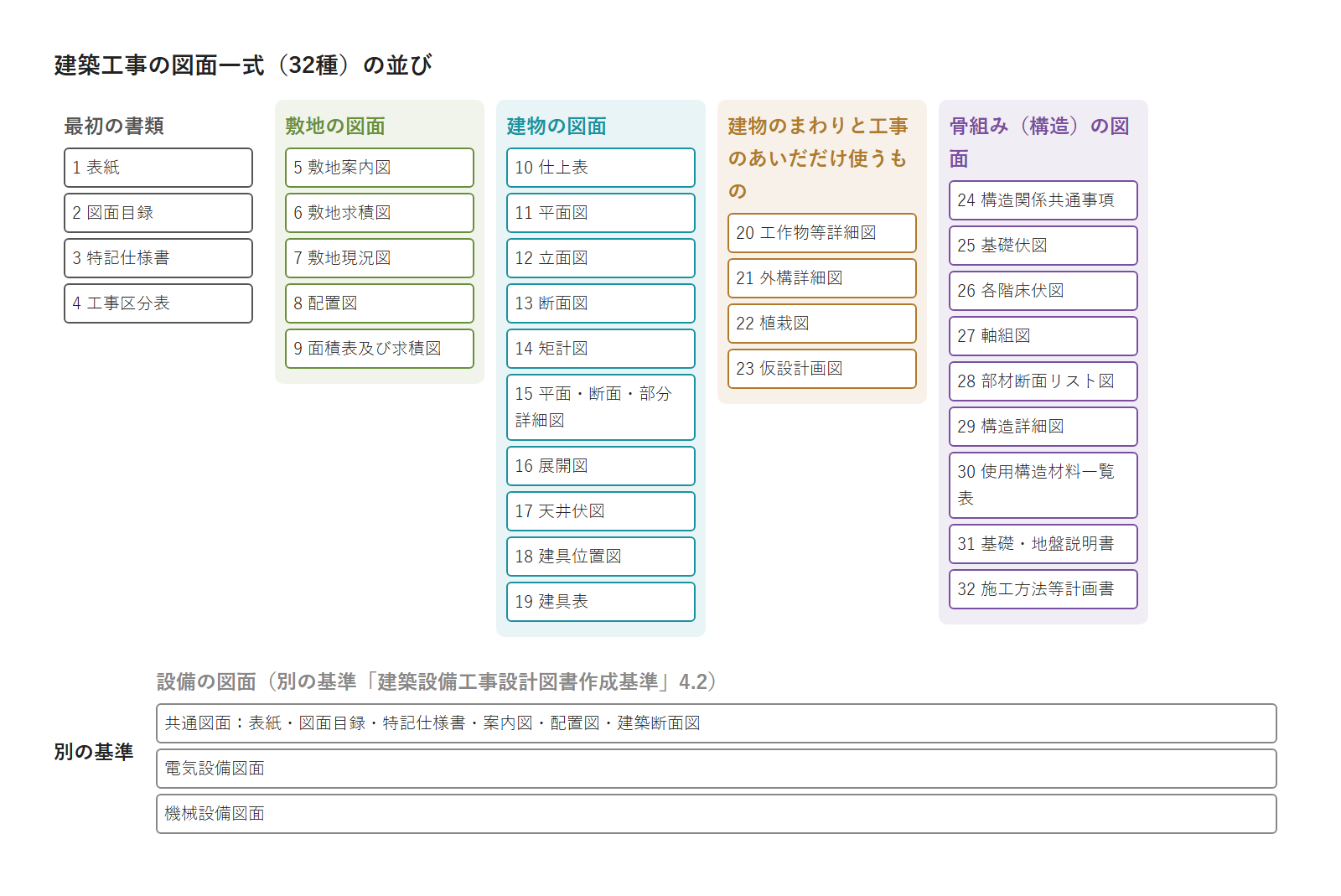Click the '共通図面' row box
Screen dimensions: 1341x896
coord(717,723)
